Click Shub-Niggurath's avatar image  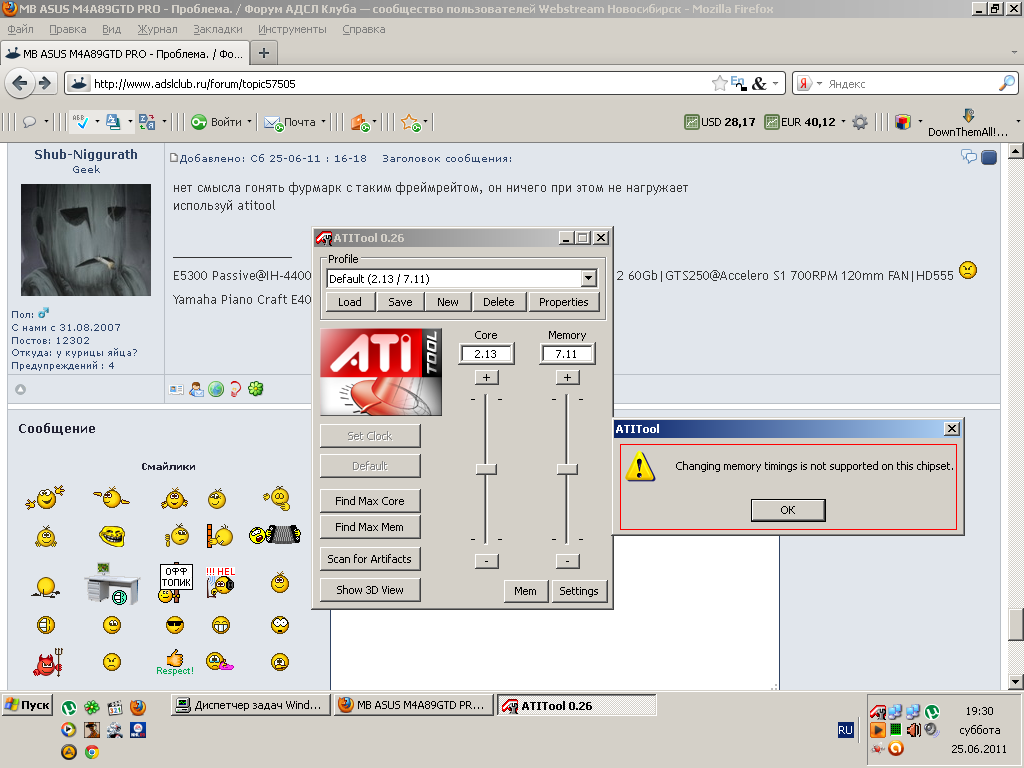click(86, 240)
